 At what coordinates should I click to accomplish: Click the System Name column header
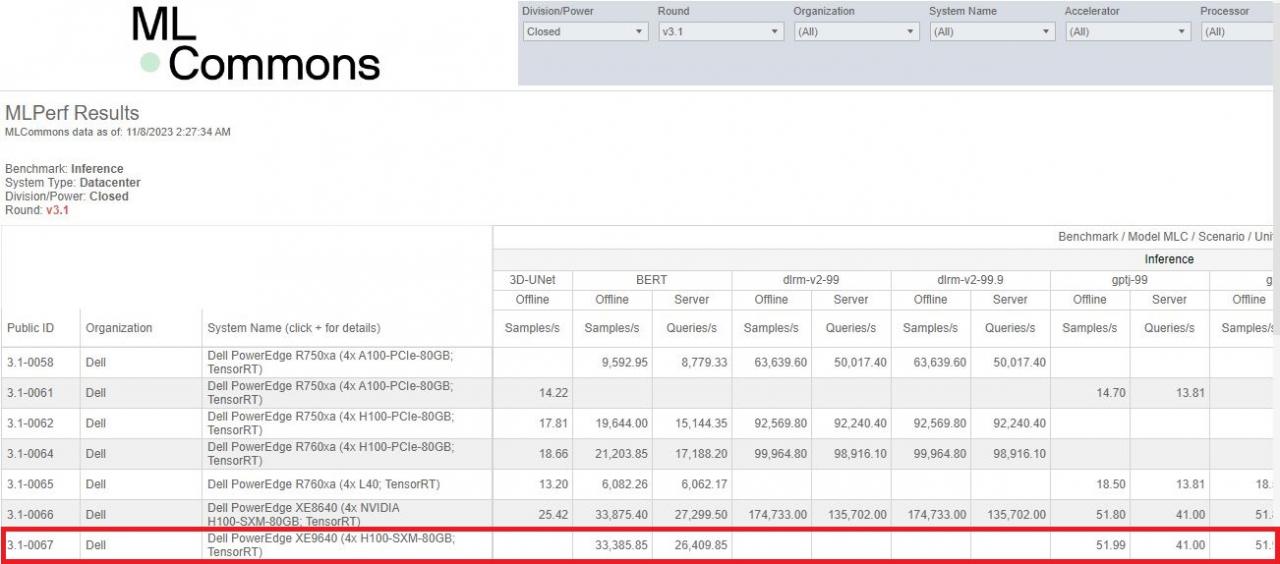pos(293,328)
